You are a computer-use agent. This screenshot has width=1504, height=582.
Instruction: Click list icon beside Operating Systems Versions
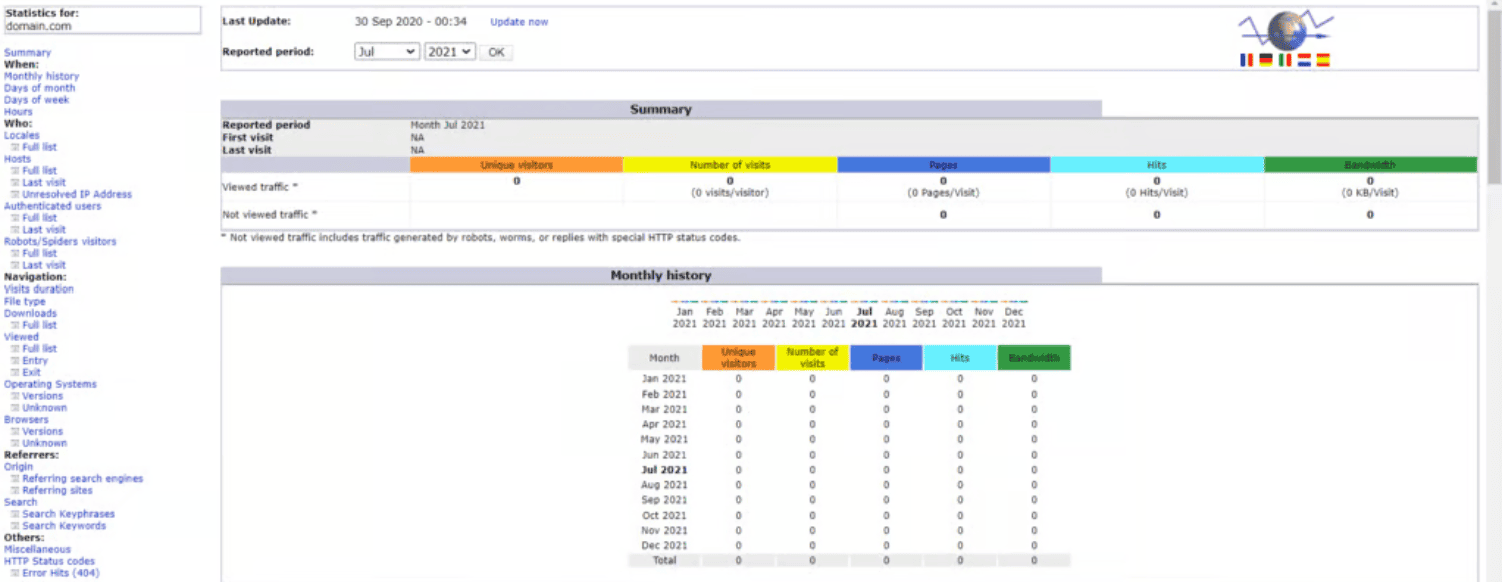pos(15,396)
